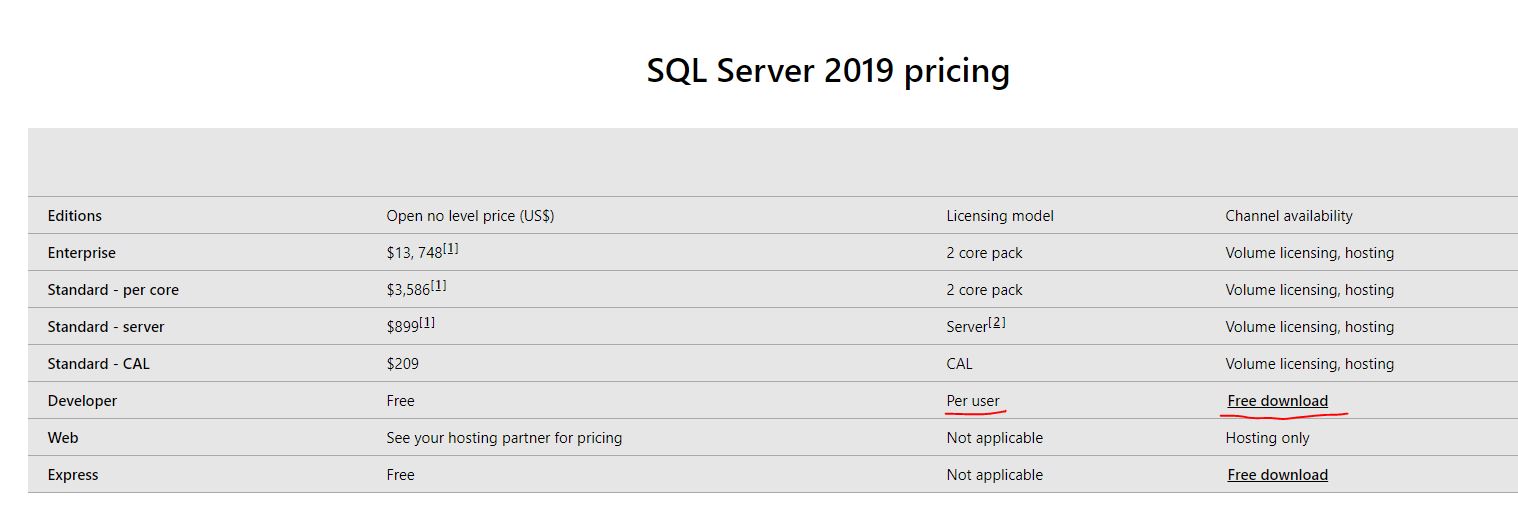
Task: Select the Open no level price (US$) header
Action: [470, 216]
